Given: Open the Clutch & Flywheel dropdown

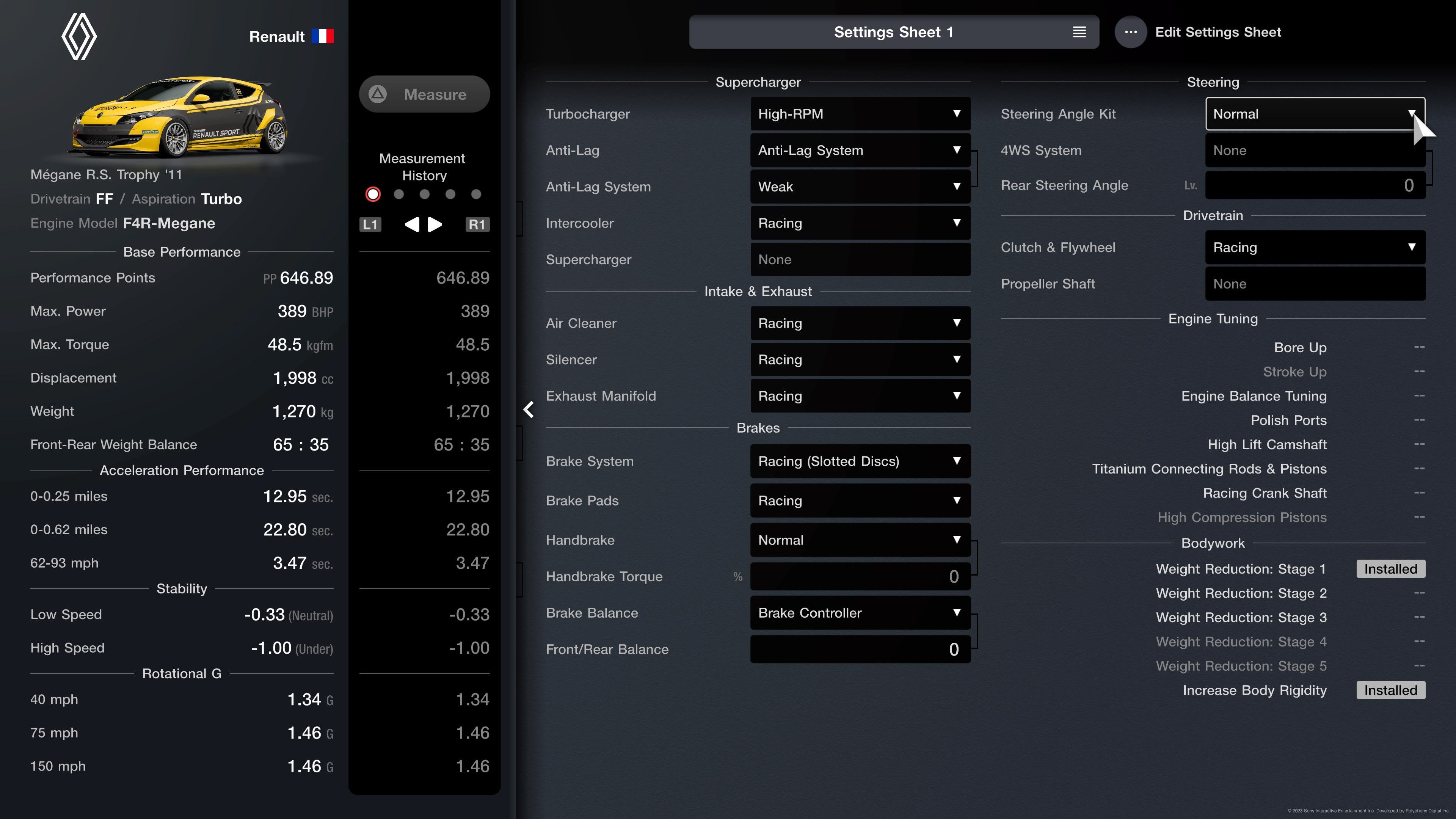Looking at the screenshot, I should (1315, 248).
